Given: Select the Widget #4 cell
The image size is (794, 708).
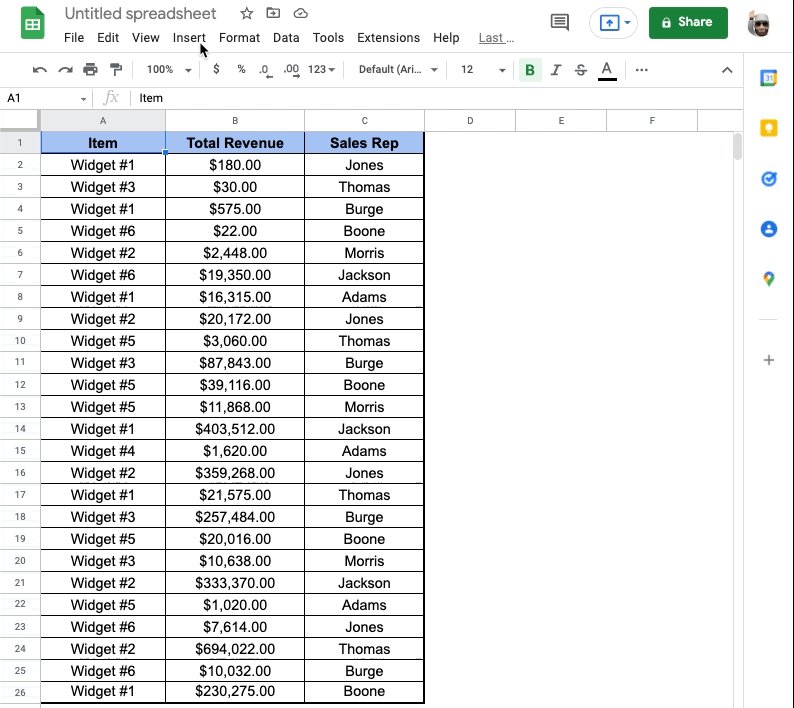Looking at the screenshot, I should pyautogui.click(x=103, y=451).
